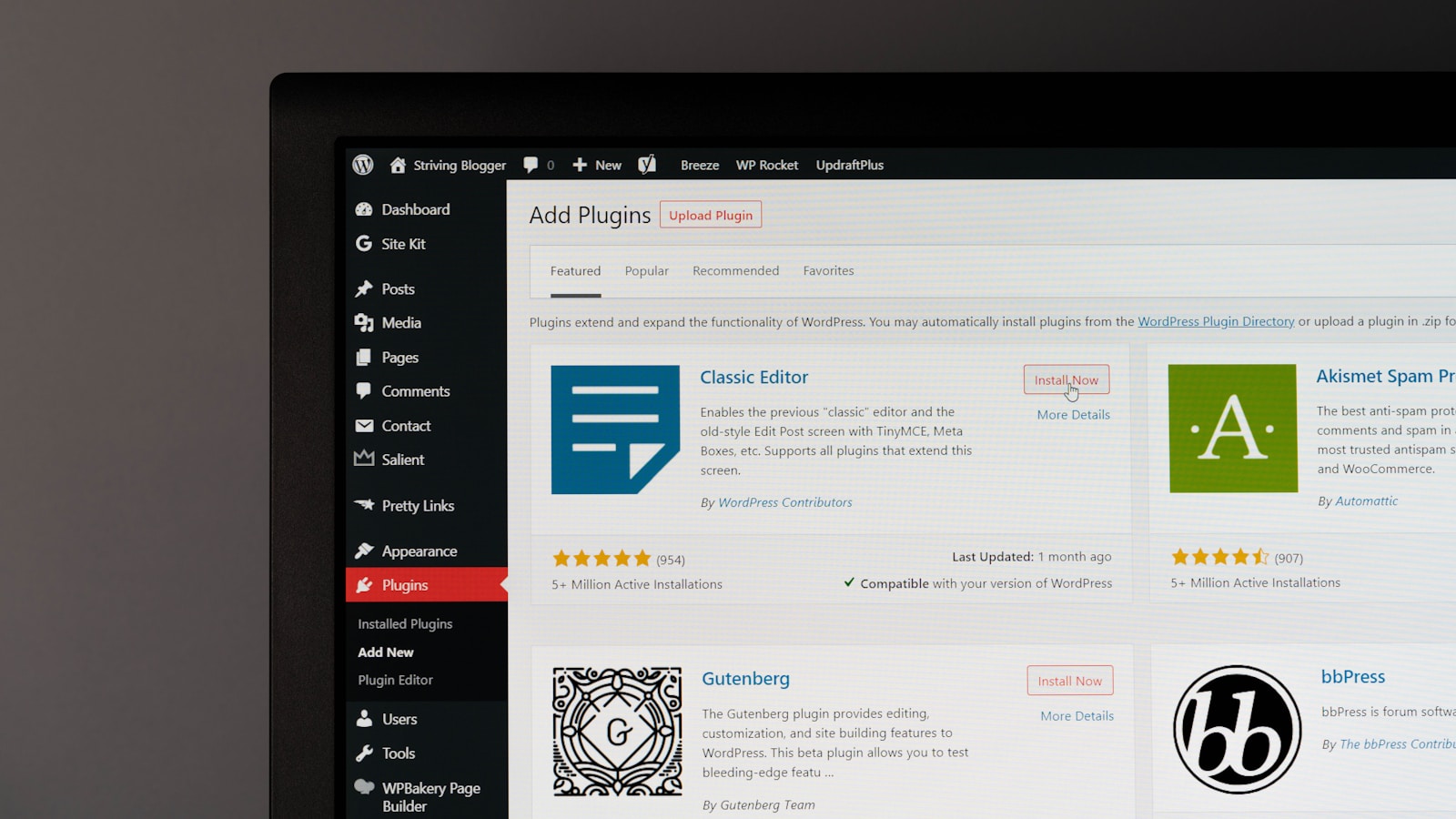Viewport: 1456px width, 819px height.
Task: Open the WordPress logo menu
Action: (363, 165)
